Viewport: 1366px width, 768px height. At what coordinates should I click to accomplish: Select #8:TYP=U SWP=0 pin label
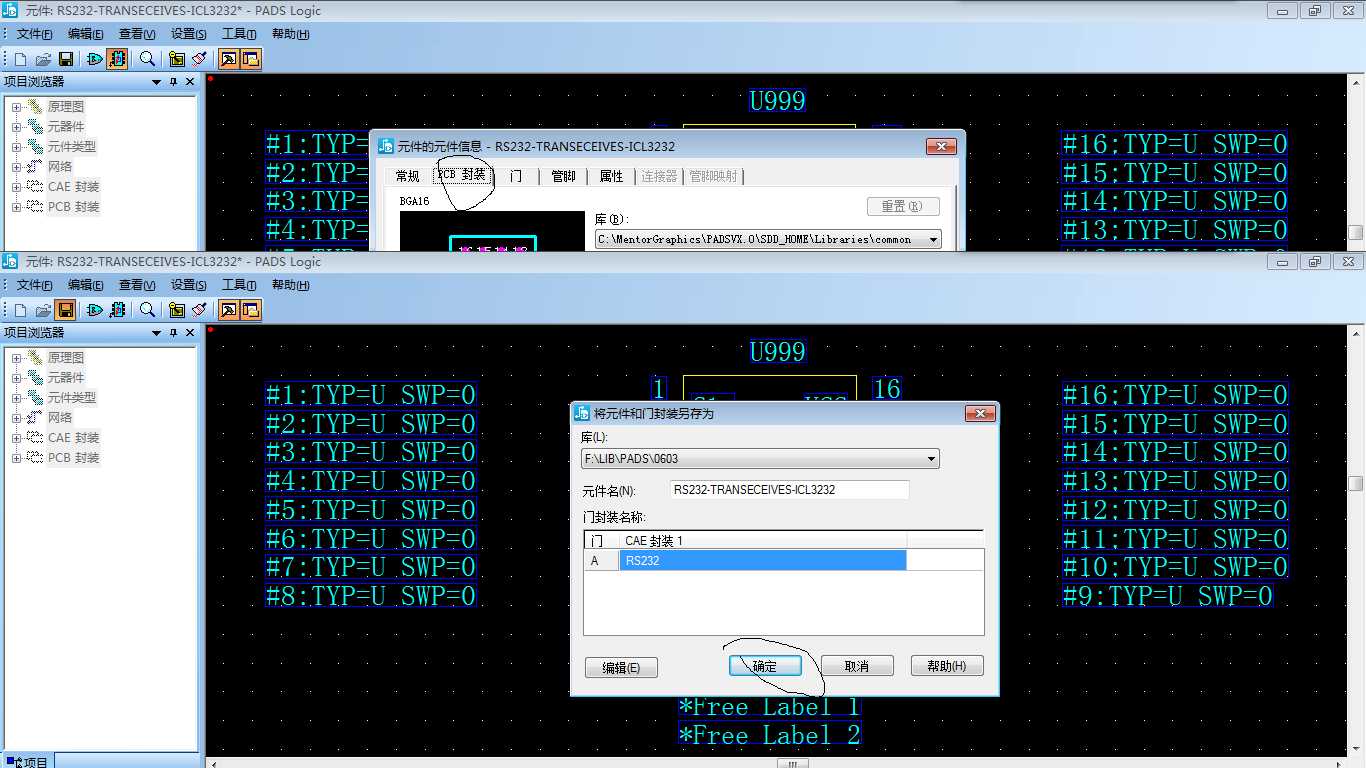click(371, 596)
